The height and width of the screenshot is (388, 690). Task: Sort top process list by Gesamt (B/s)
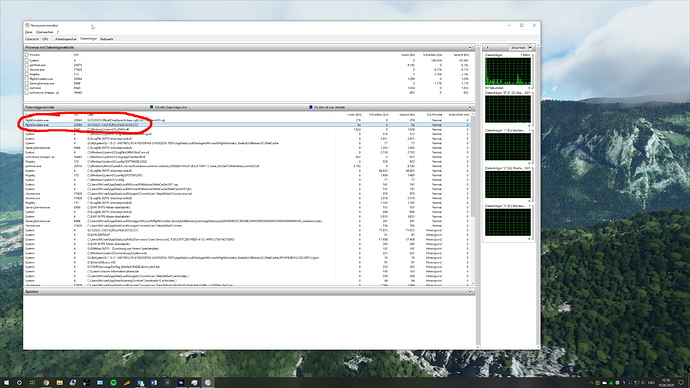(x=461, y=55)
